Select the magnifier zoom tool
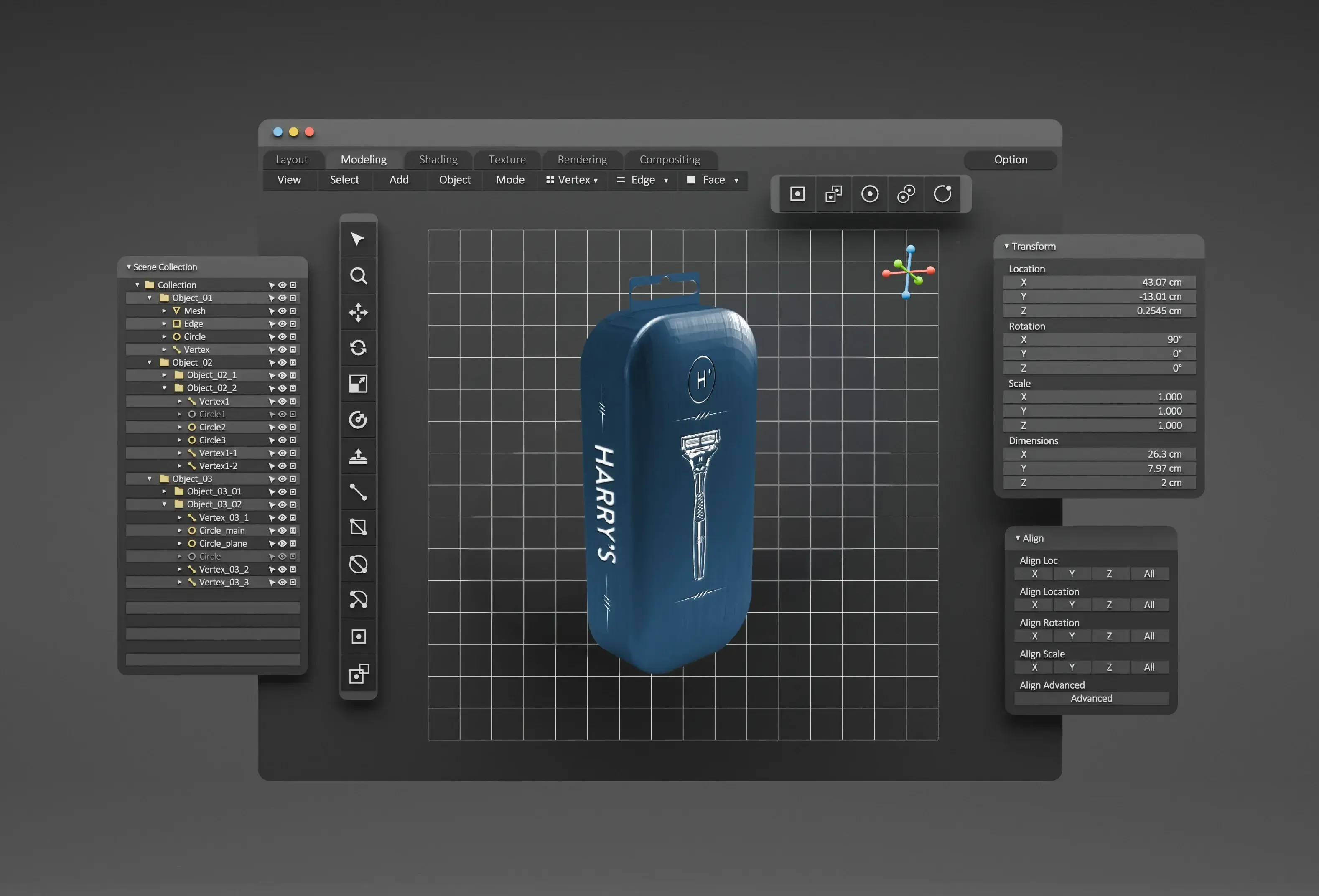The image size is (1319, 896). (358, 276)
